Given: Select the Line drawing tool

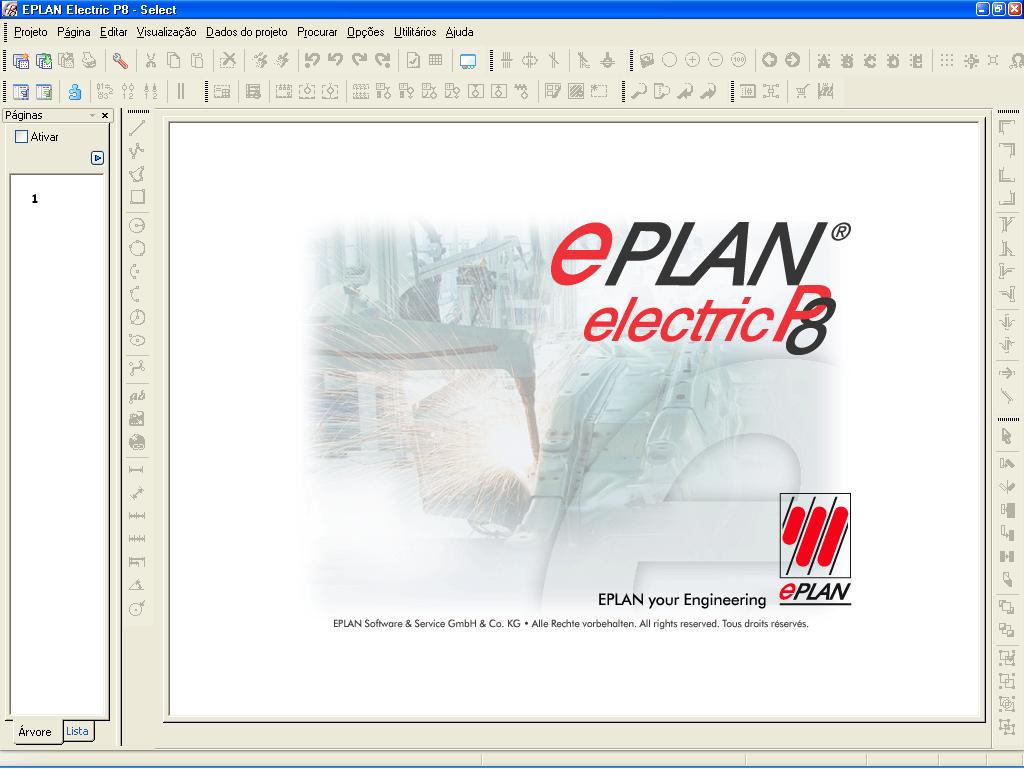Looking at the screenshot, I should pos(136,128).
